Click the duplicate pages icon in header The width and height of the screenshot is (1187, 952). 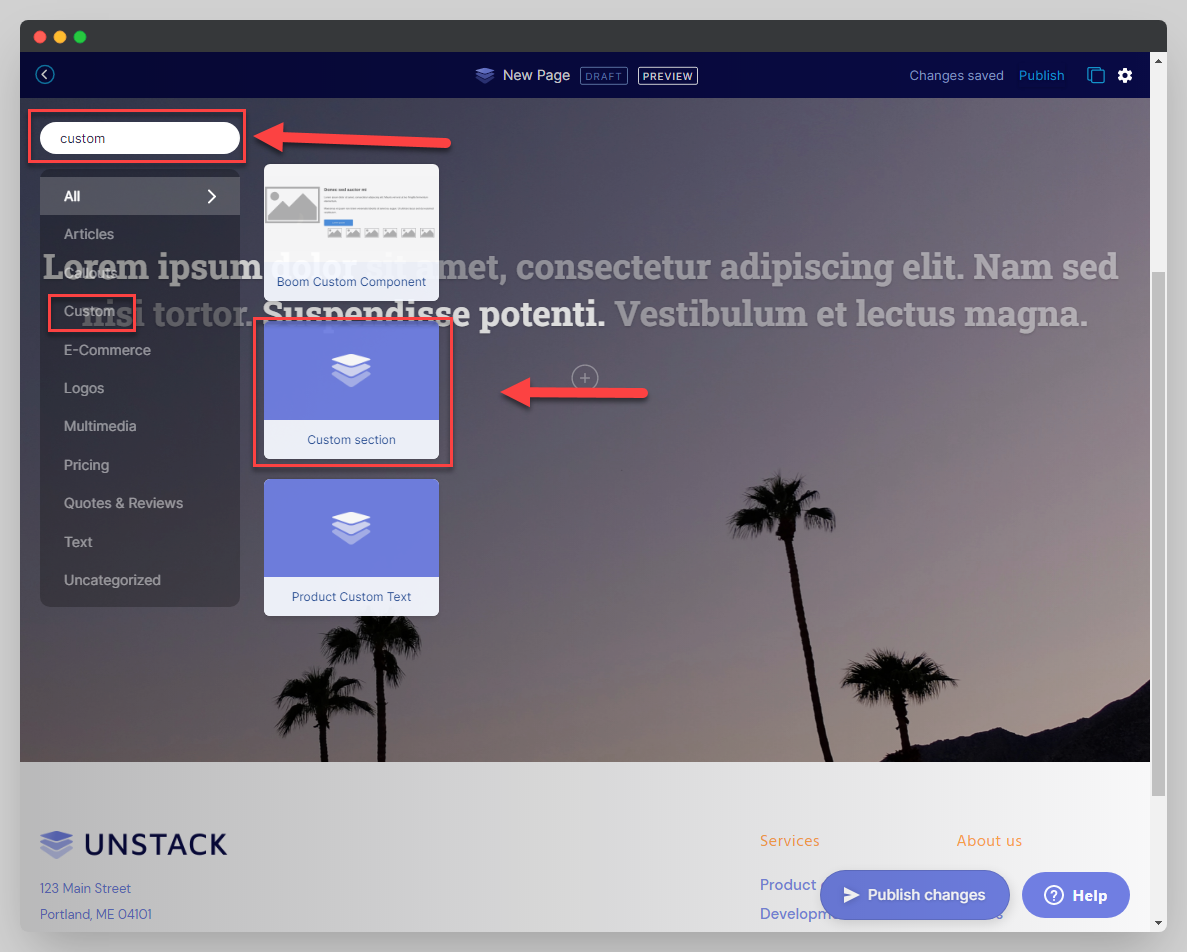(1095, 75)
